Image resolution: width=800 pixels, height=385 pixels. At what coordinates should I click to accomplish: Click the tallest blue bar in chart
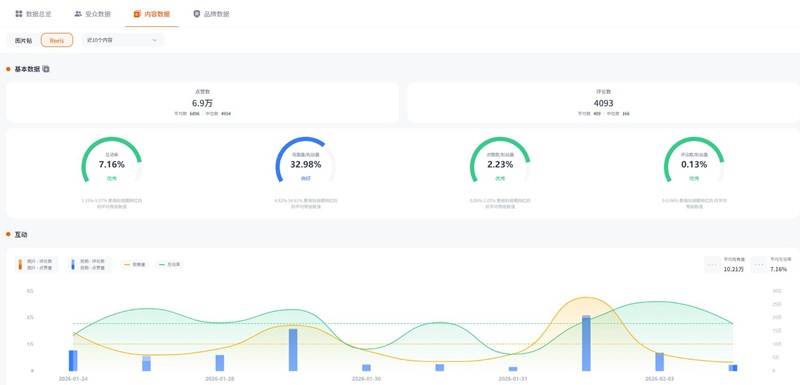(586, 343)
